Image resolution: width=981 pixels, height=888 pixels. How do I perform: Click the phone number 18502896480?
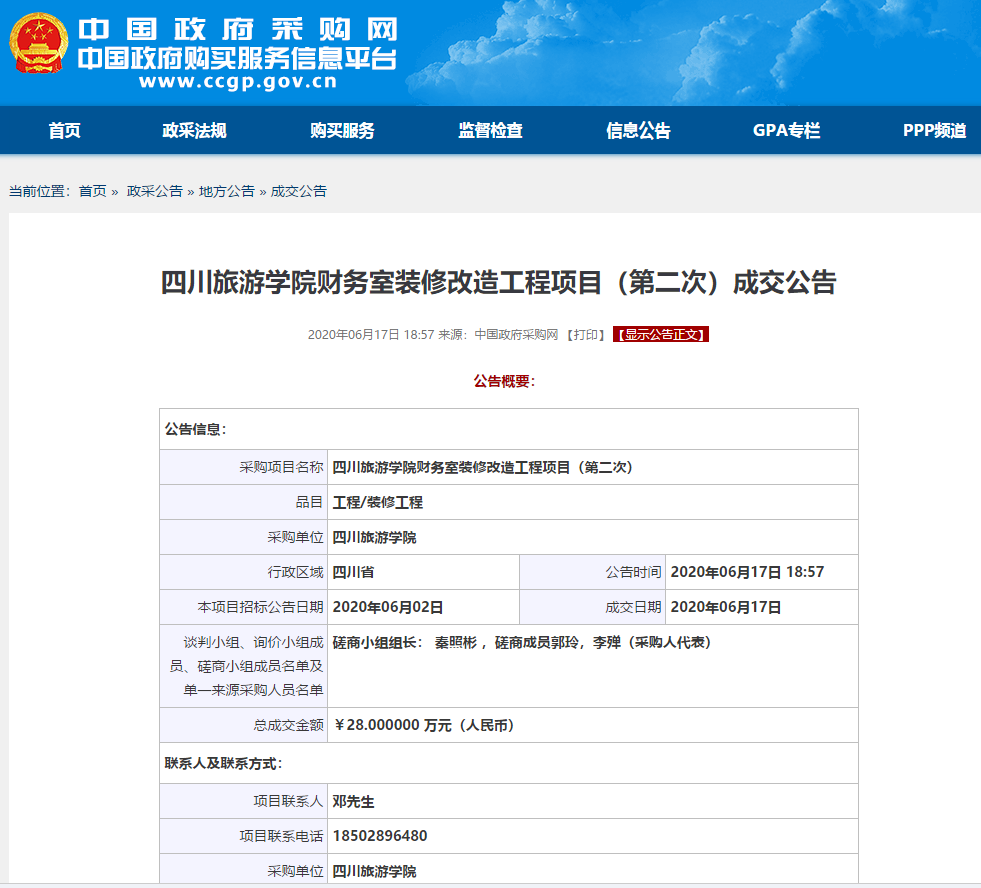coord(380,836)
